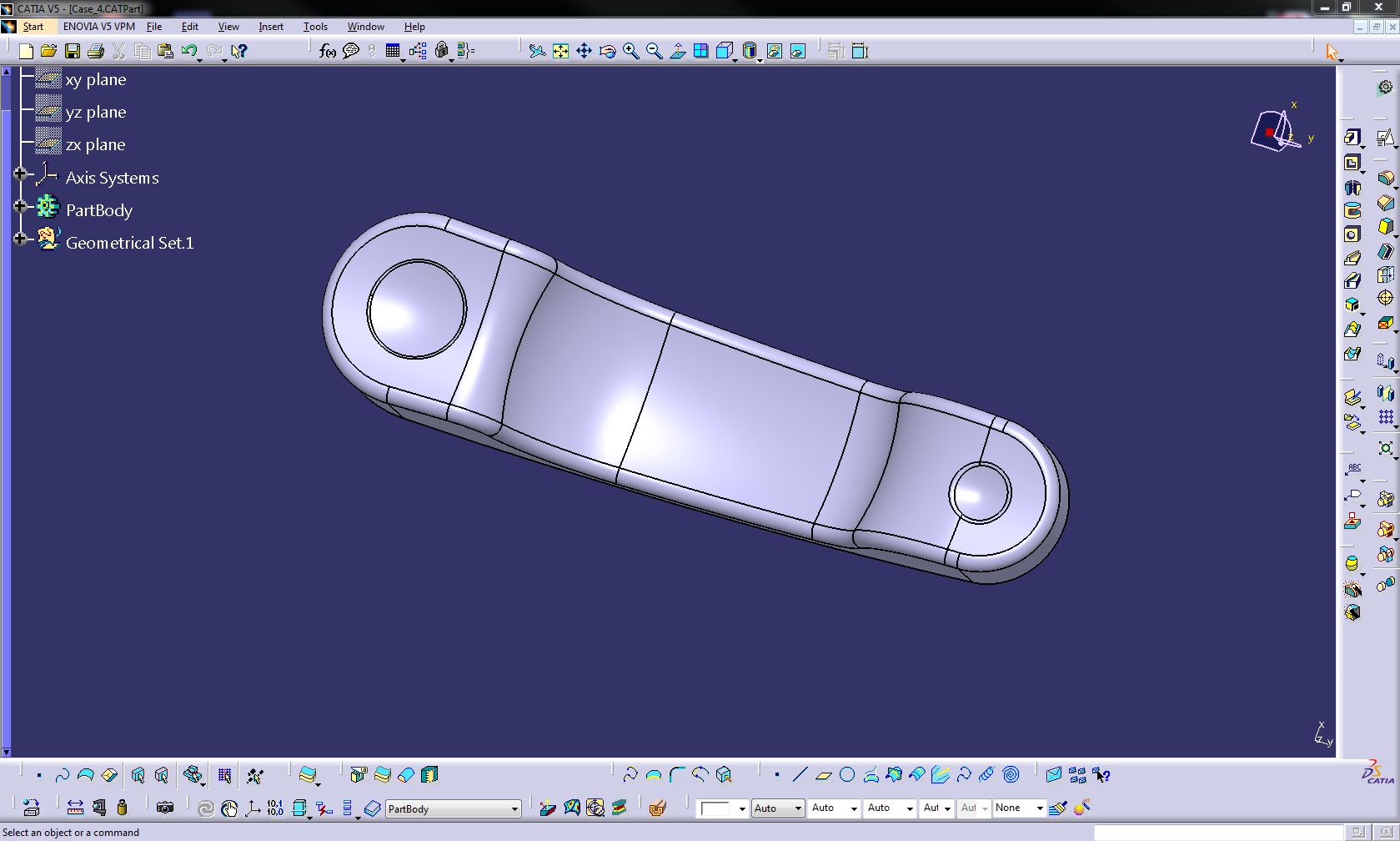
Task: Expand Geometrical Set.1 tree node
Action: click(21, 239)
